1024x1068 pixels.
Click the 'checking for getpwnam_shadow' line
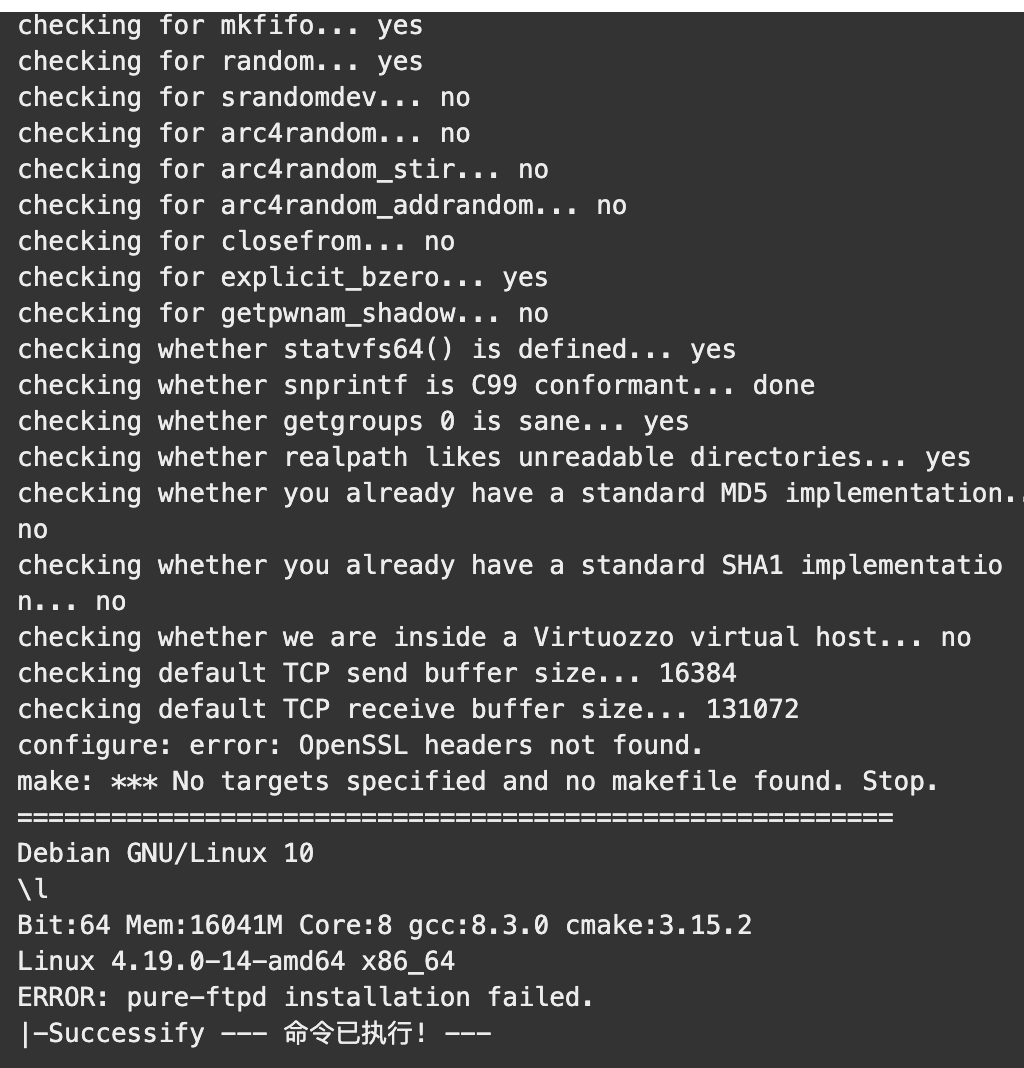(x=283, y=313)
